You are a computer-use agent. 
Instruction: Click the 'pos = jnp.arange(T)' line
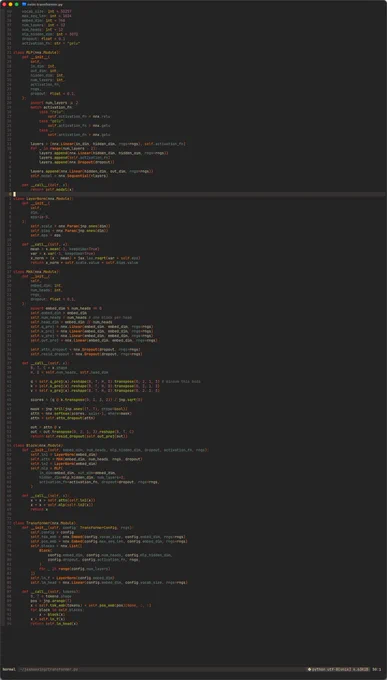point(50,601)
